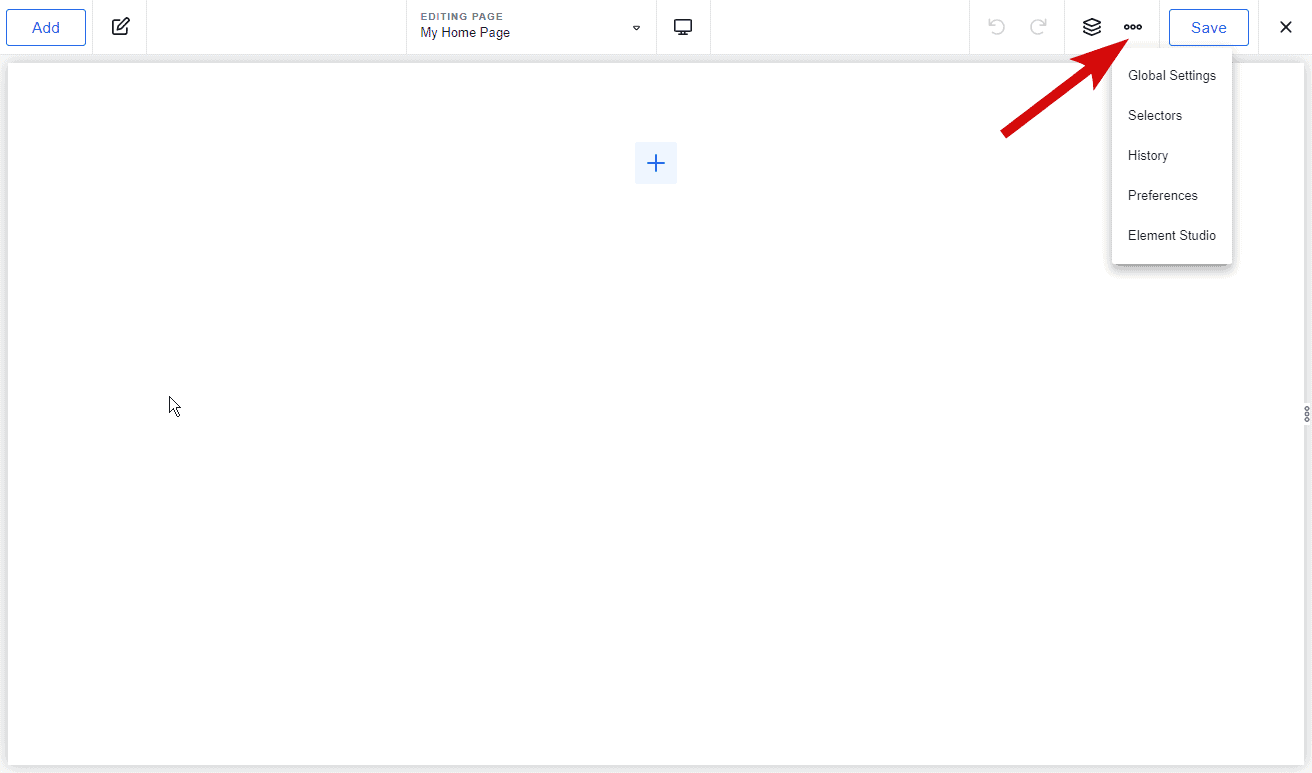Launch Element Studio from the menu
1312x773 pixels.
1172,236
